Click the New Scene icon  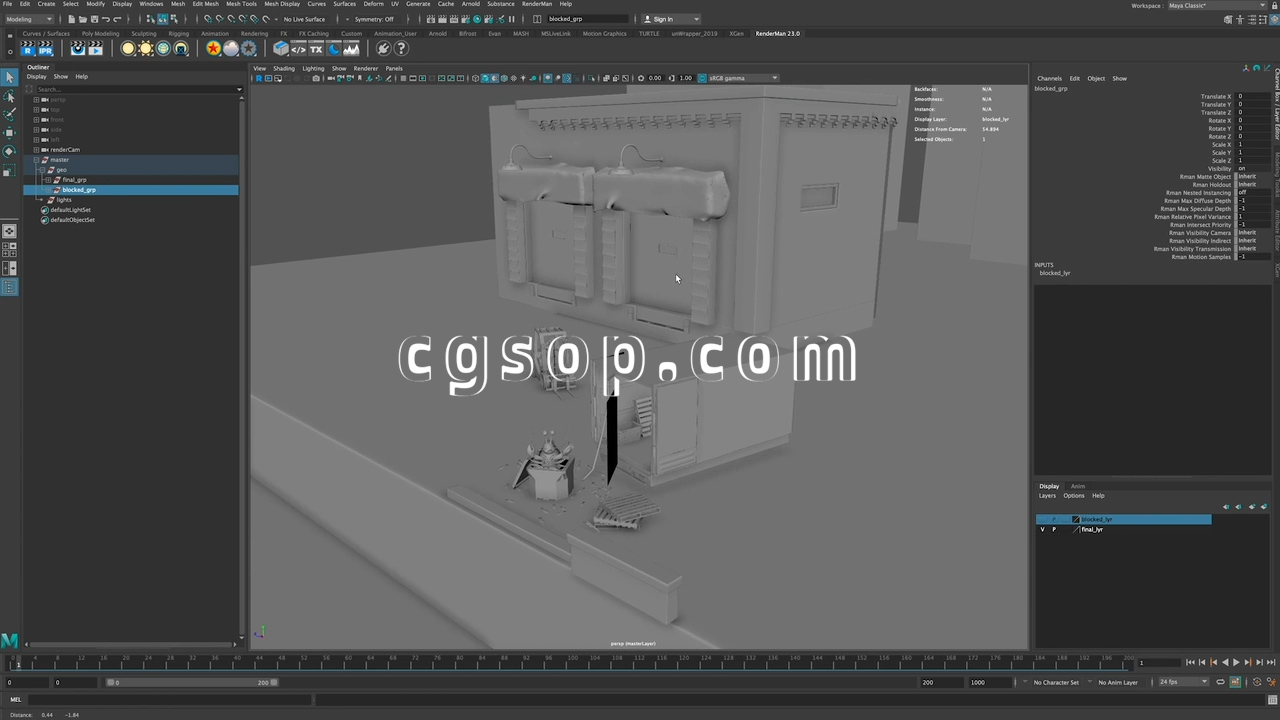(71, 19)
